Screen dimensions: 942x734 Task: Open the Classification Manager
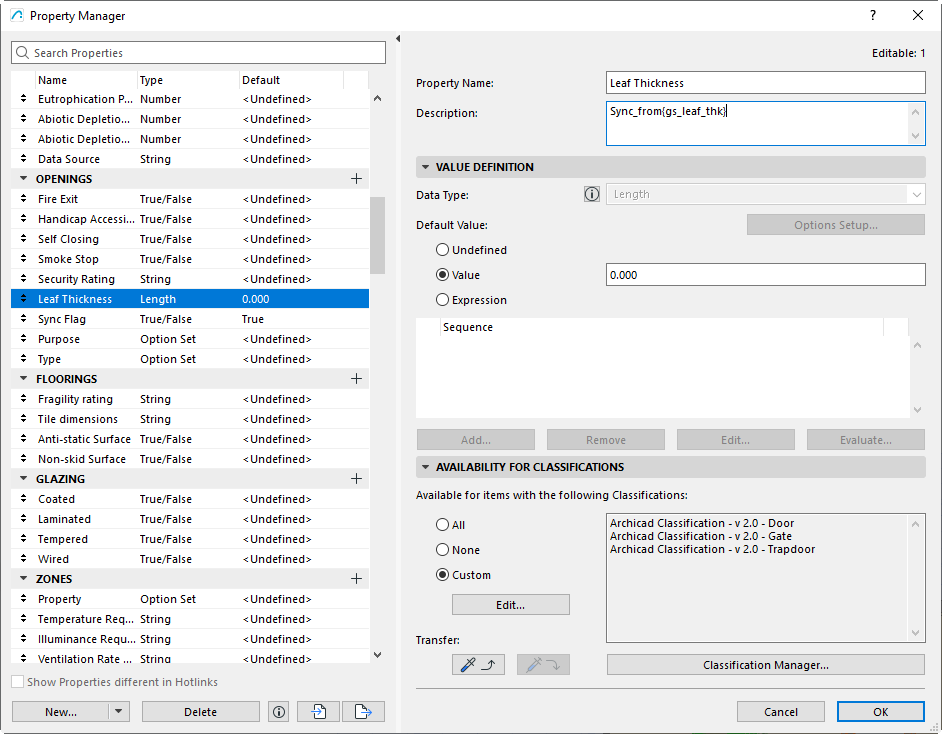(766, 665)
